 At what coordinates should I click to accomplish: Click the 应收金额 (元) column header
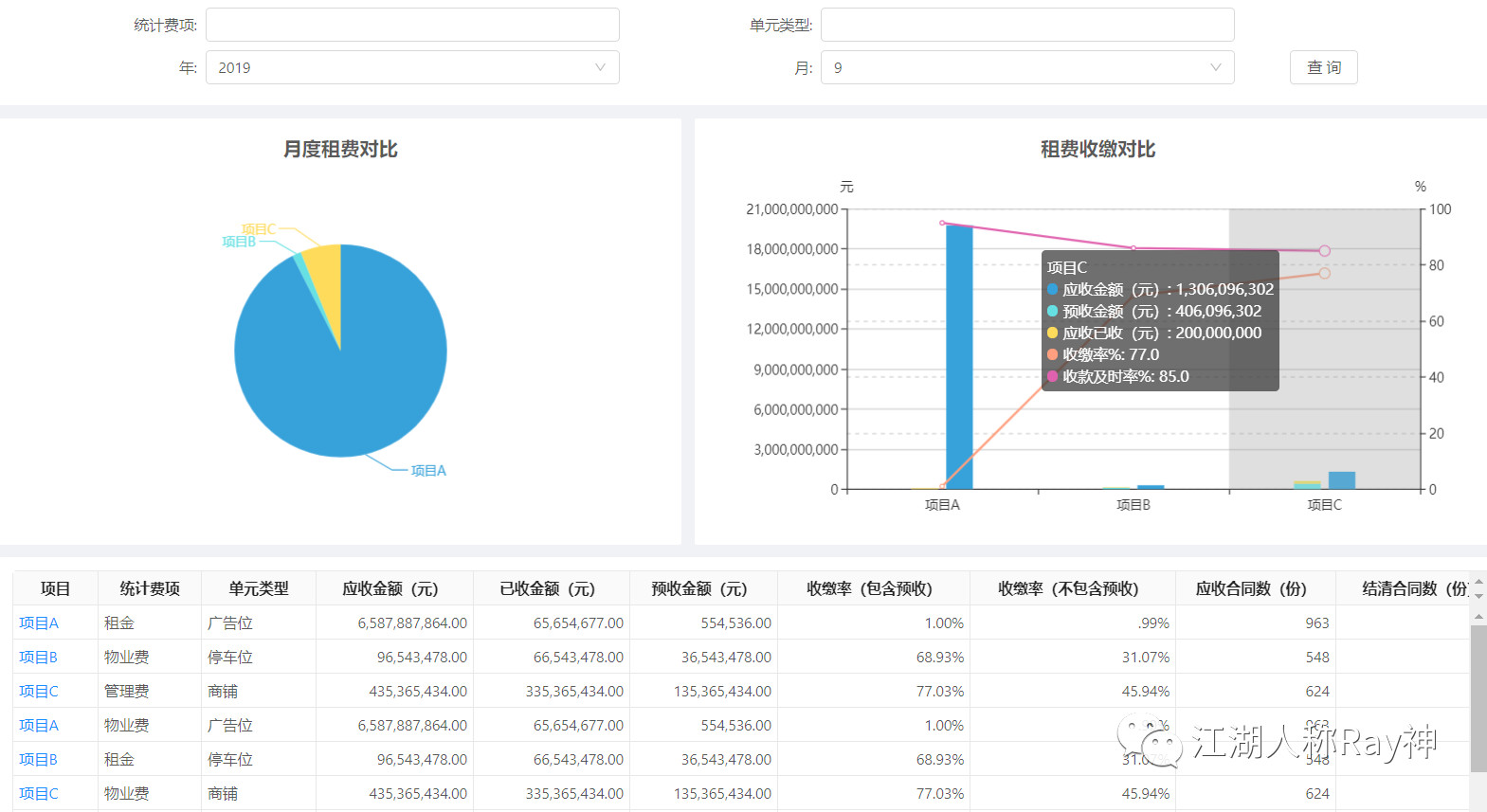[393, 588]
